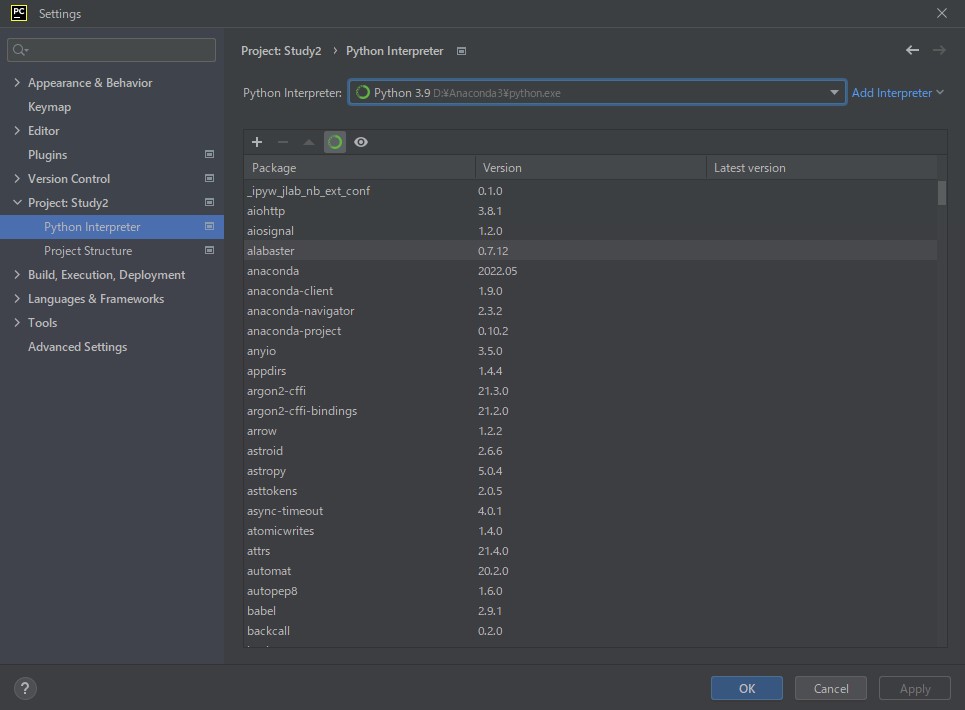Screen dimensions: 965x710
Task: Click the install package plus icon
Action: (x=257, y=142)
